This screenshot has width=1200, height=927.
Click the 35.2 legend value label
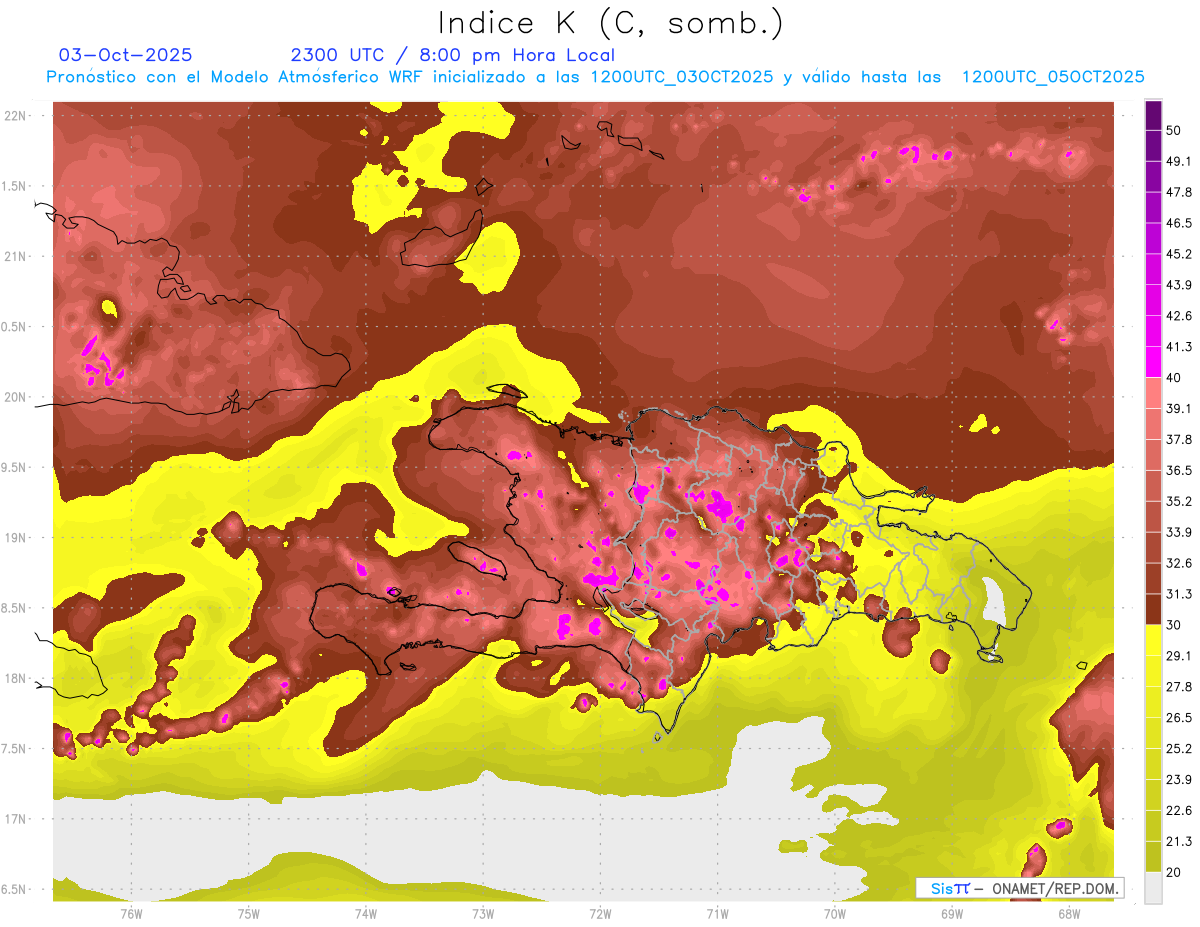tap(1179, 501)
